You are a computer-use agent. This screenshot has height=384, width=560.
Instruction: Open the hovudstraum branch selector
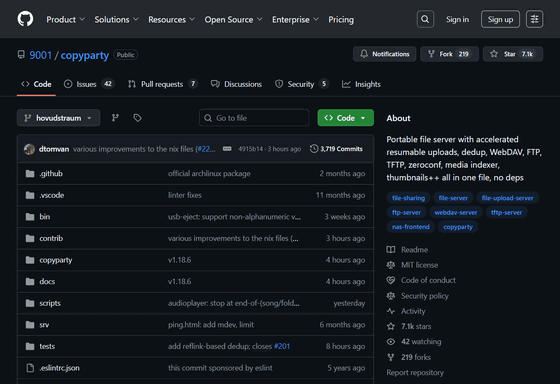click(x=59, y=118)
